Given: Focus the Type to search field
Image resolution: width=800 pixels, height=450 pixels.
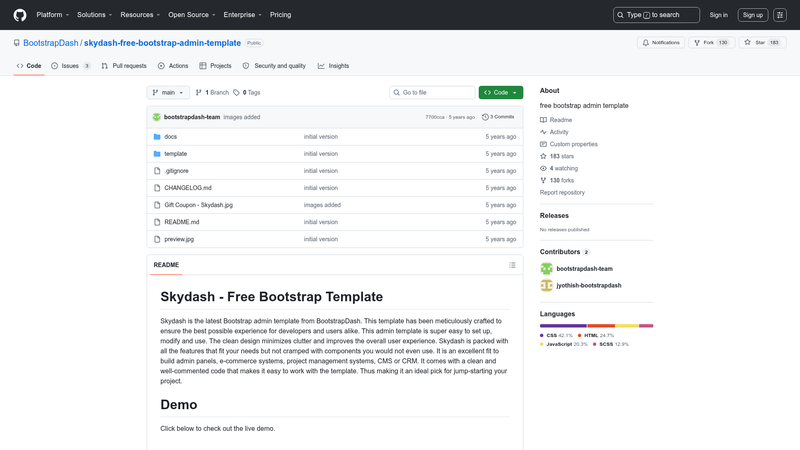Looking at the screenshot, I should pos(656,15).
